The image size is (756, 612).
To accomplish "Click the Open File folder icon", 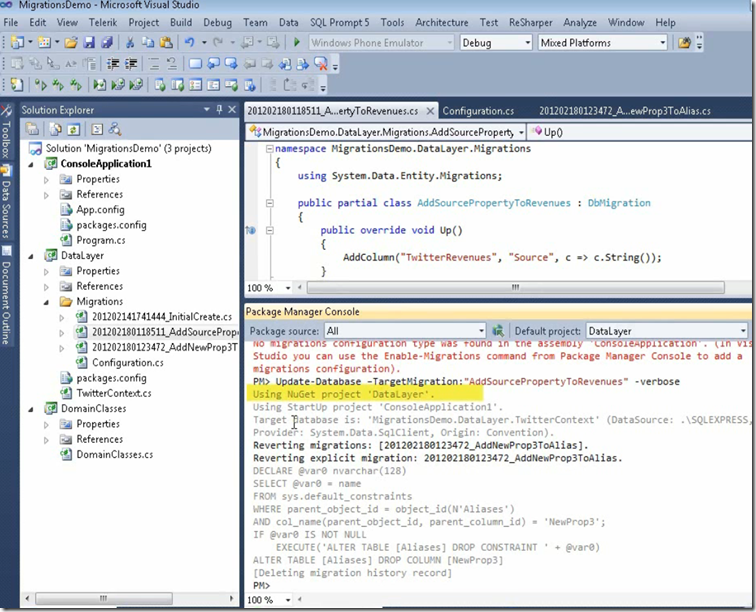I will click(70, 42).
